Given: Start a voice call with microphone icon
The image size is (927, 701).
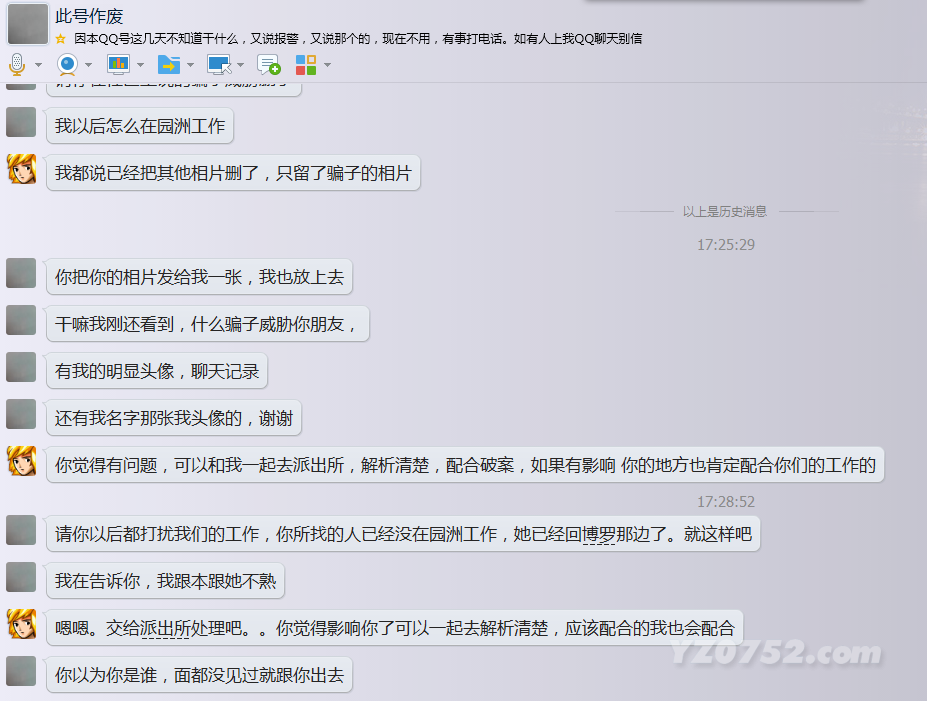Looking at the screenshot, I should tap(17, 65).
